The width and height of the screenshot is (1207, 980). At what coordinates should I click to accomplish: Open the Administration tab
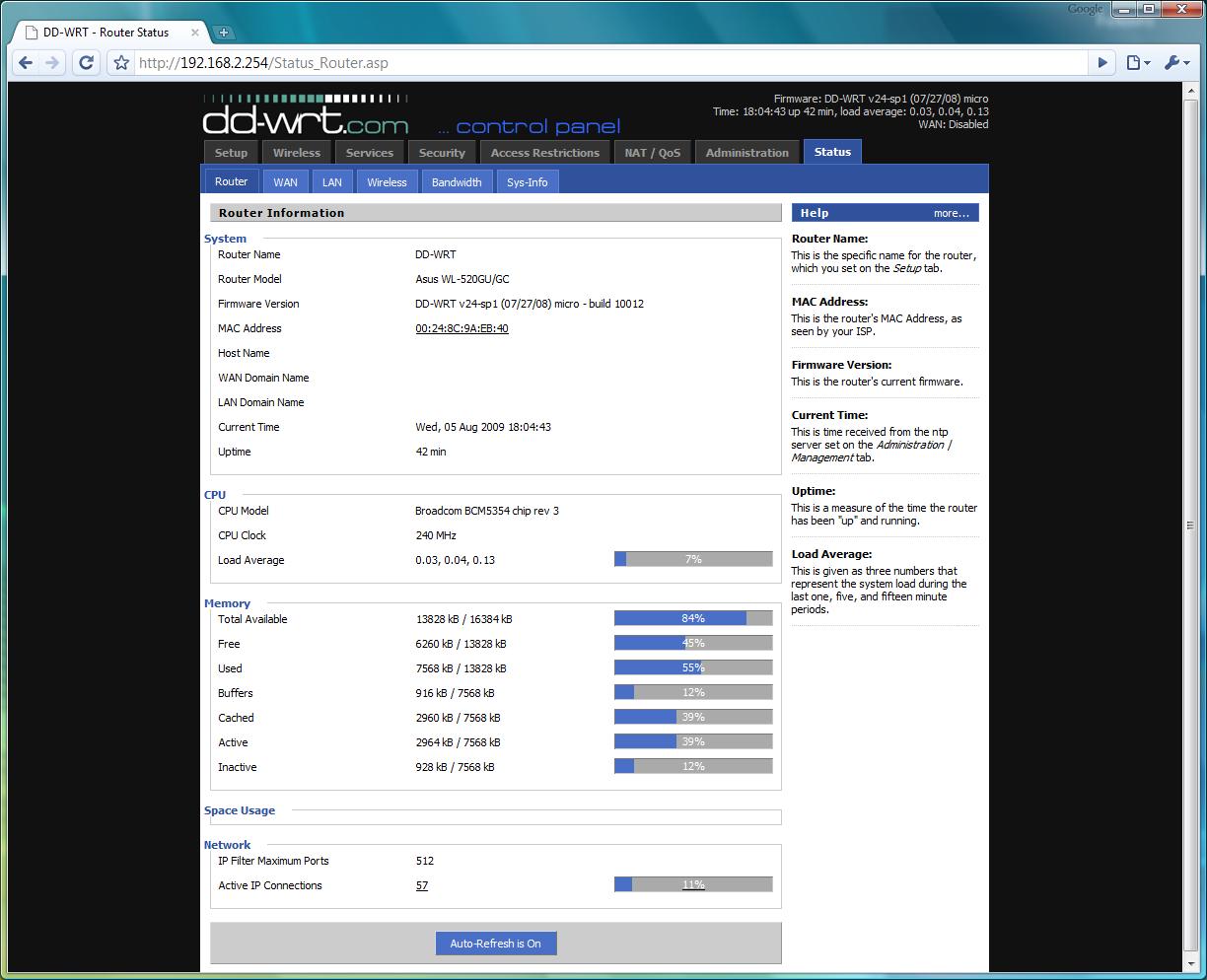coord(746,153)
